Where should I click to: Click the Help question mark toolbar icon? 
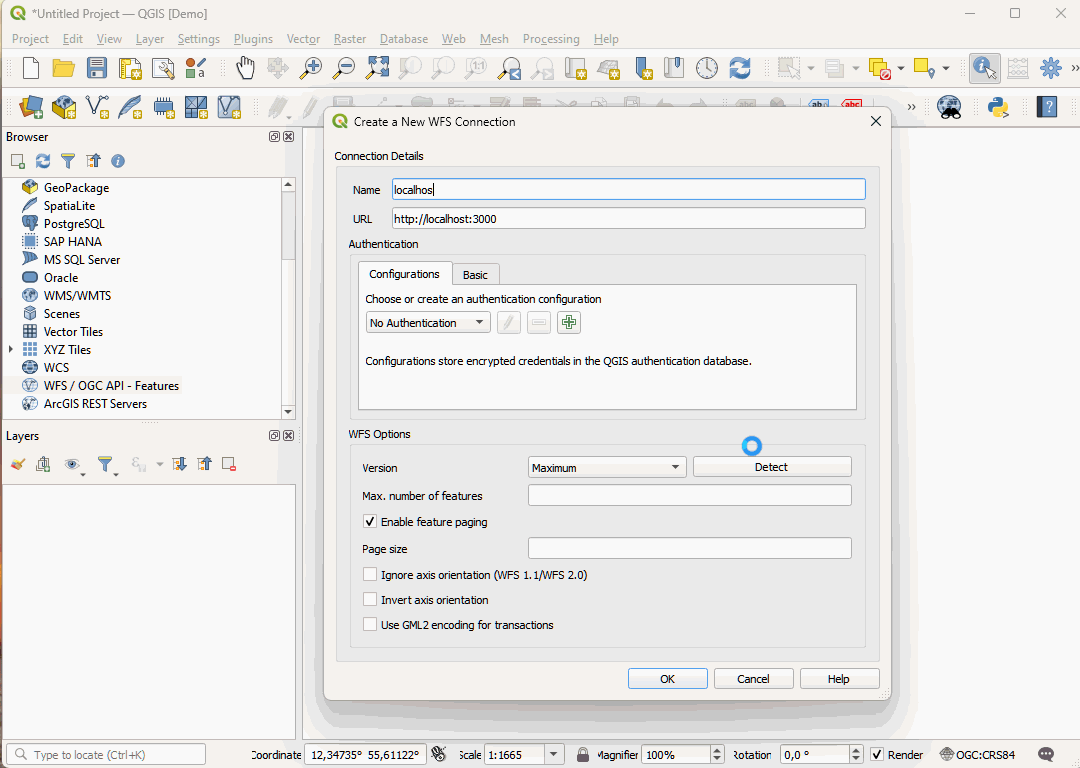point(1047,107)
